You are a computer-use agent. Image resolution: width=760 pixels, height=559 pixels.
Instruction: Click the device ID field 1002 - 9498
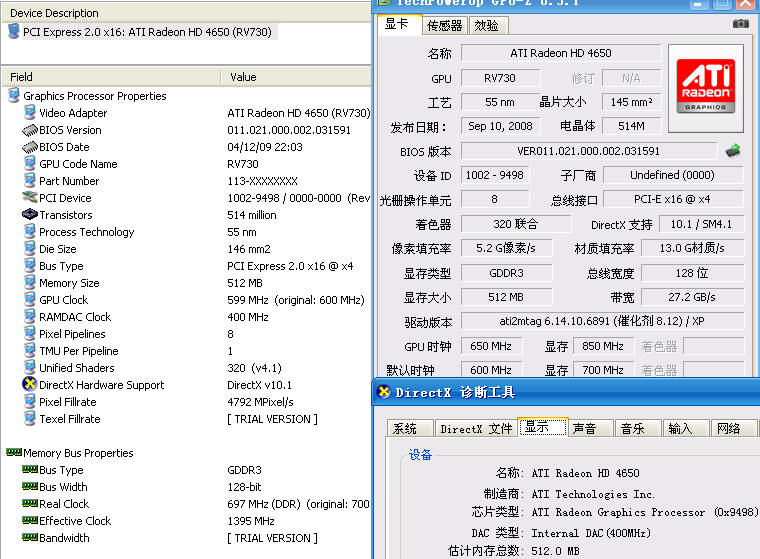click(x=494, y=175)
